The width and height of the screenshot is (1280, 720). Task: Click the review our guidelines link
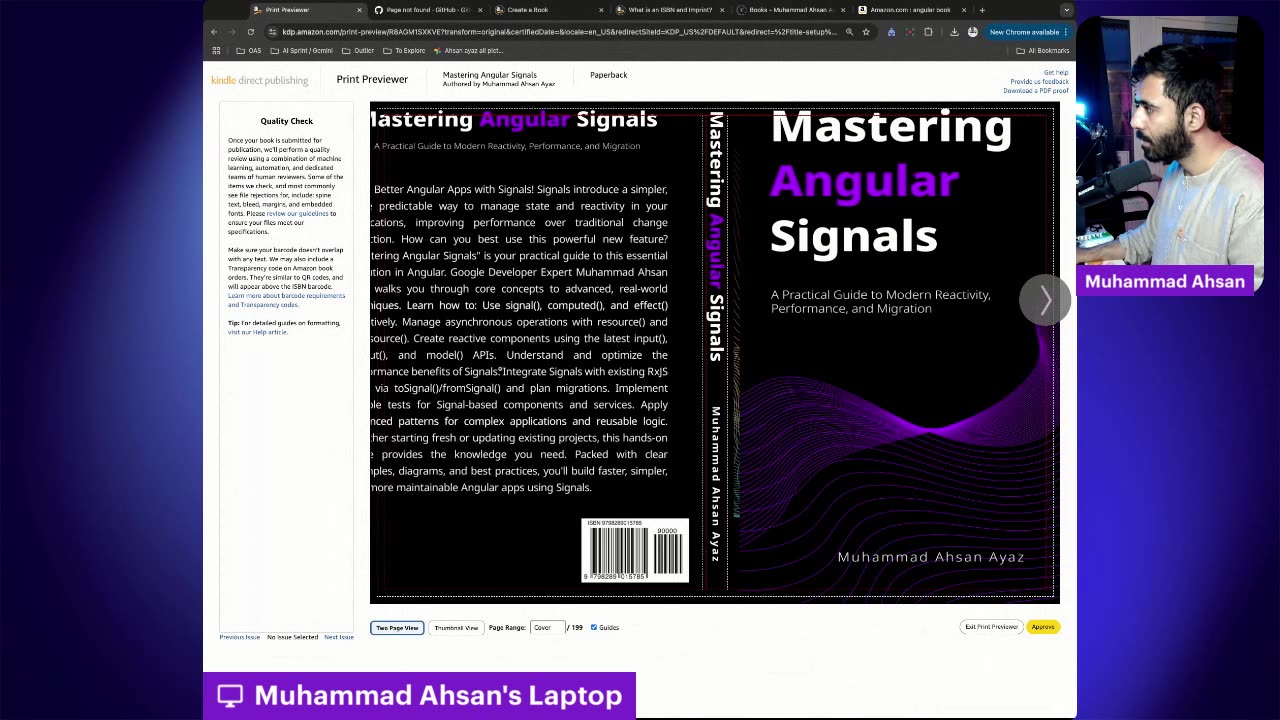[x=297, y=213]
